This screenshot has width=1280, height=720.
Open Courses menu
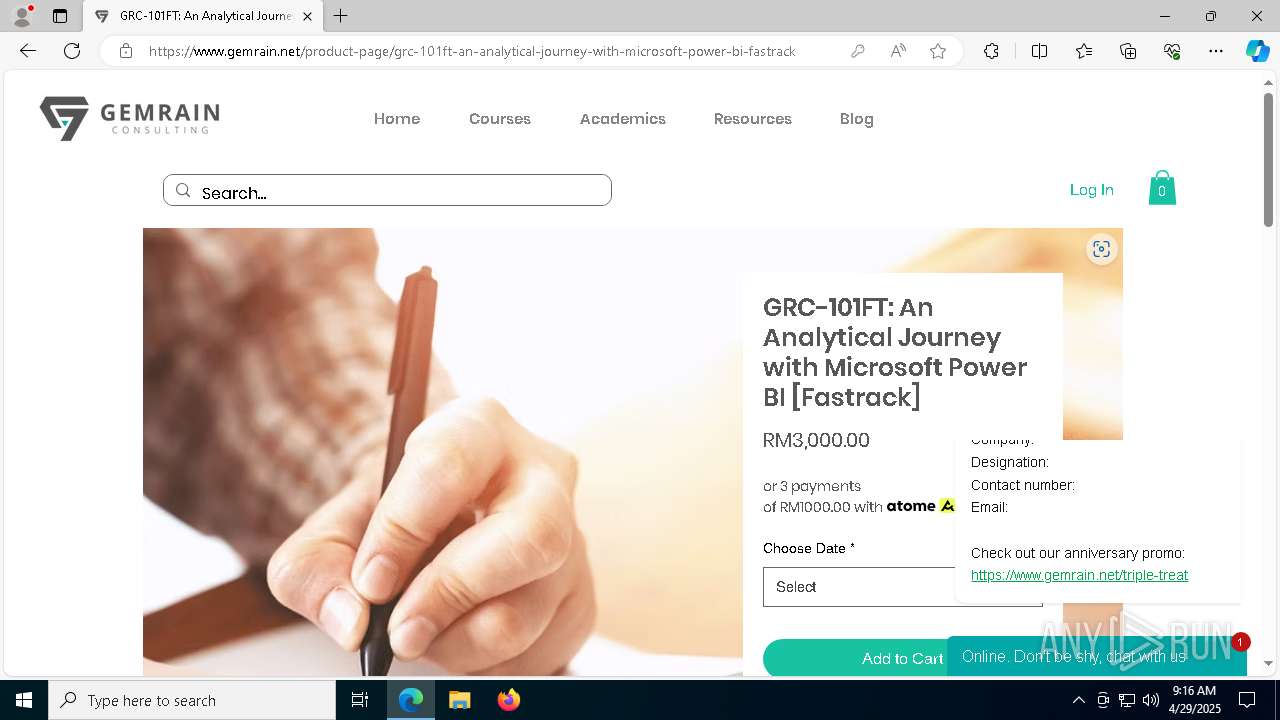coord(500,119)
